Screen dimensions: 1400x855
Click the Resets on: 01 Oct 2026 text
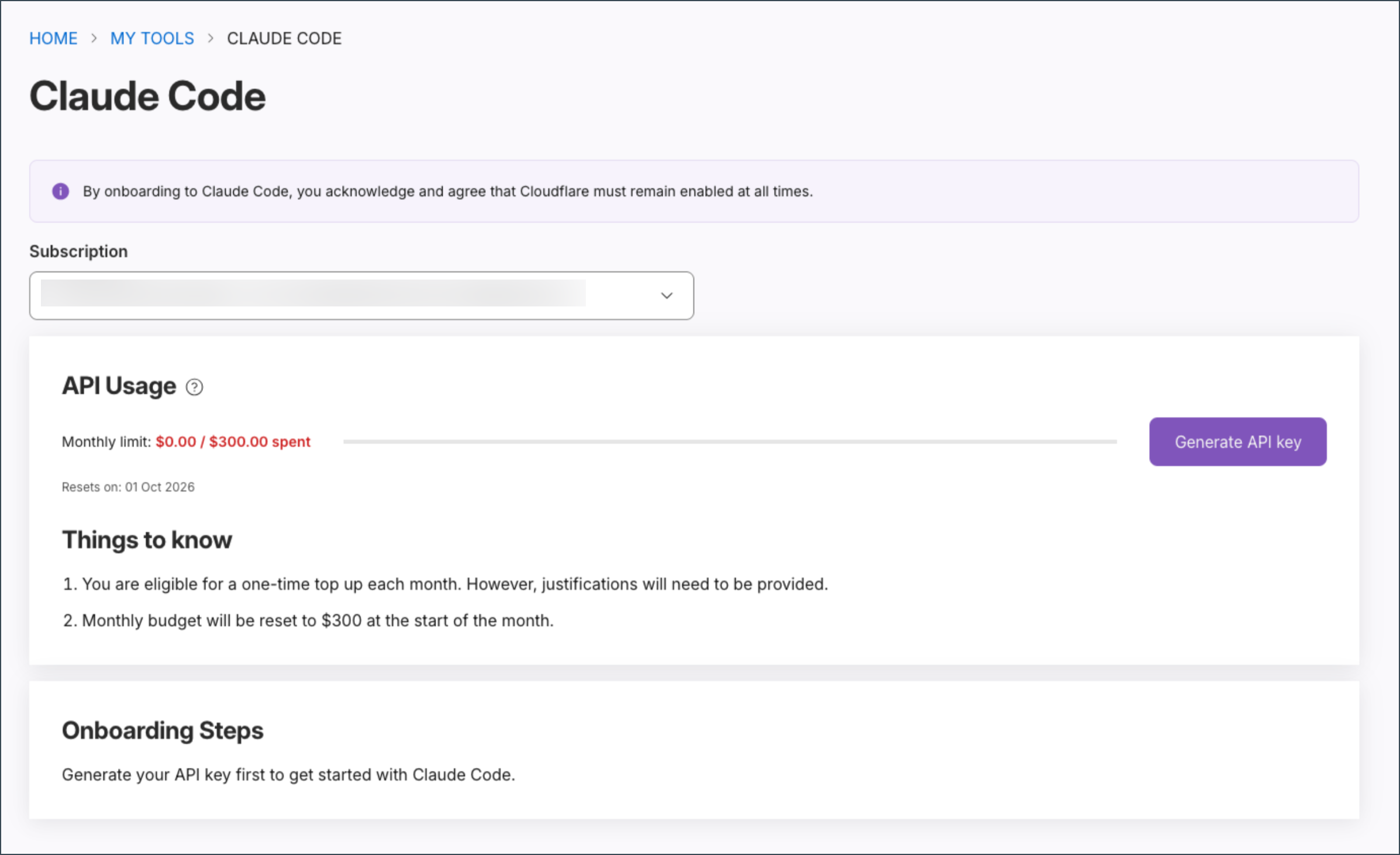click(128, 487)
